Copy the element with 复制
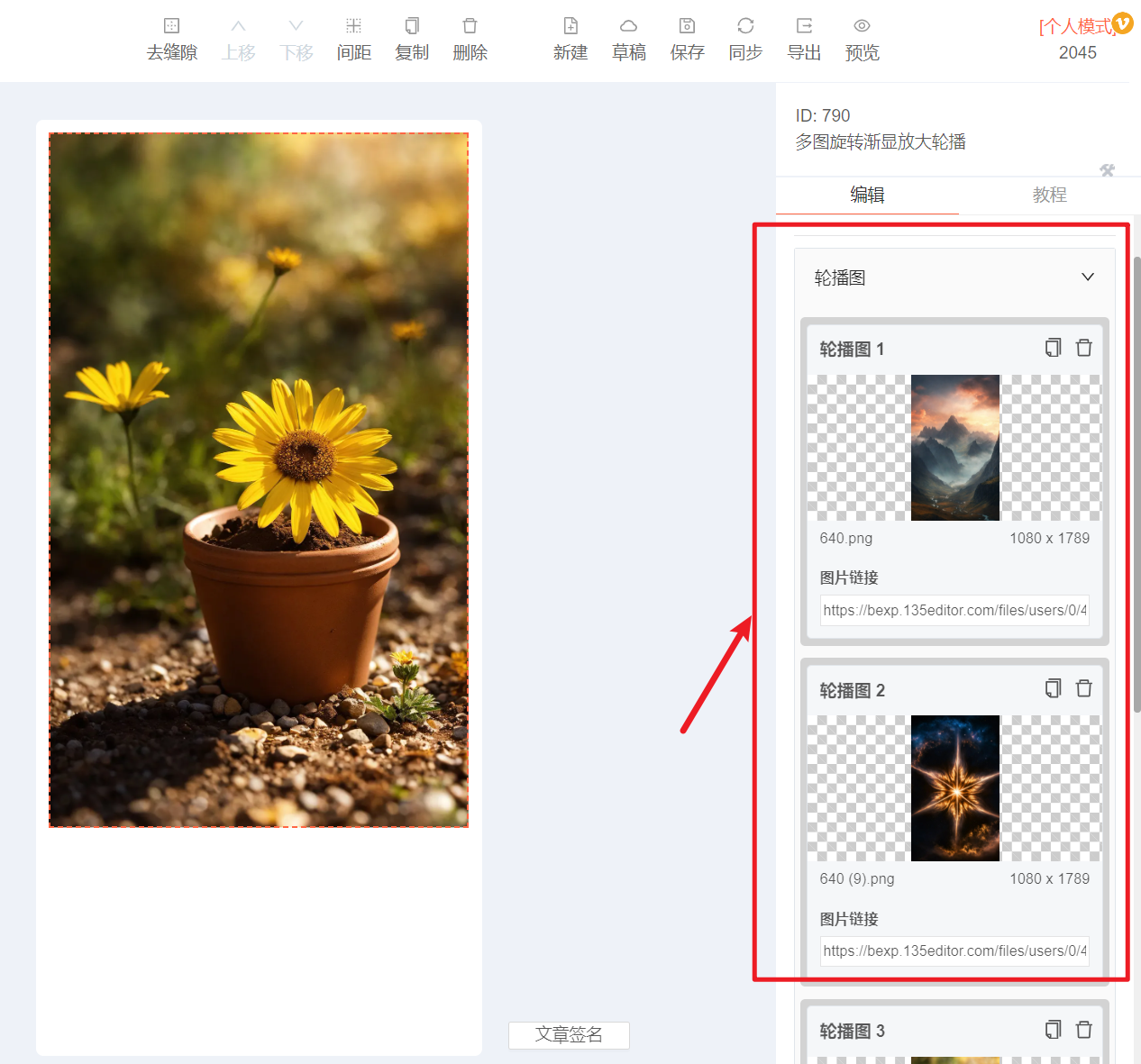This screenshot has height=1064, width=1141. [412, 40]
